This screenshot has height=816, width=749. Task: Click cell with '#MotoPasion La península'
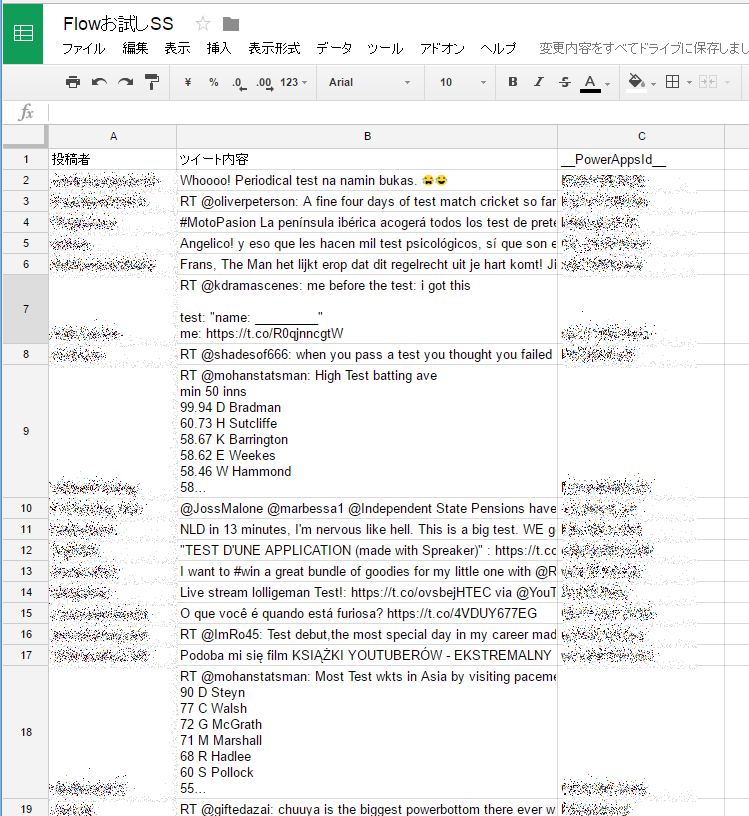(x=367, y=222)
